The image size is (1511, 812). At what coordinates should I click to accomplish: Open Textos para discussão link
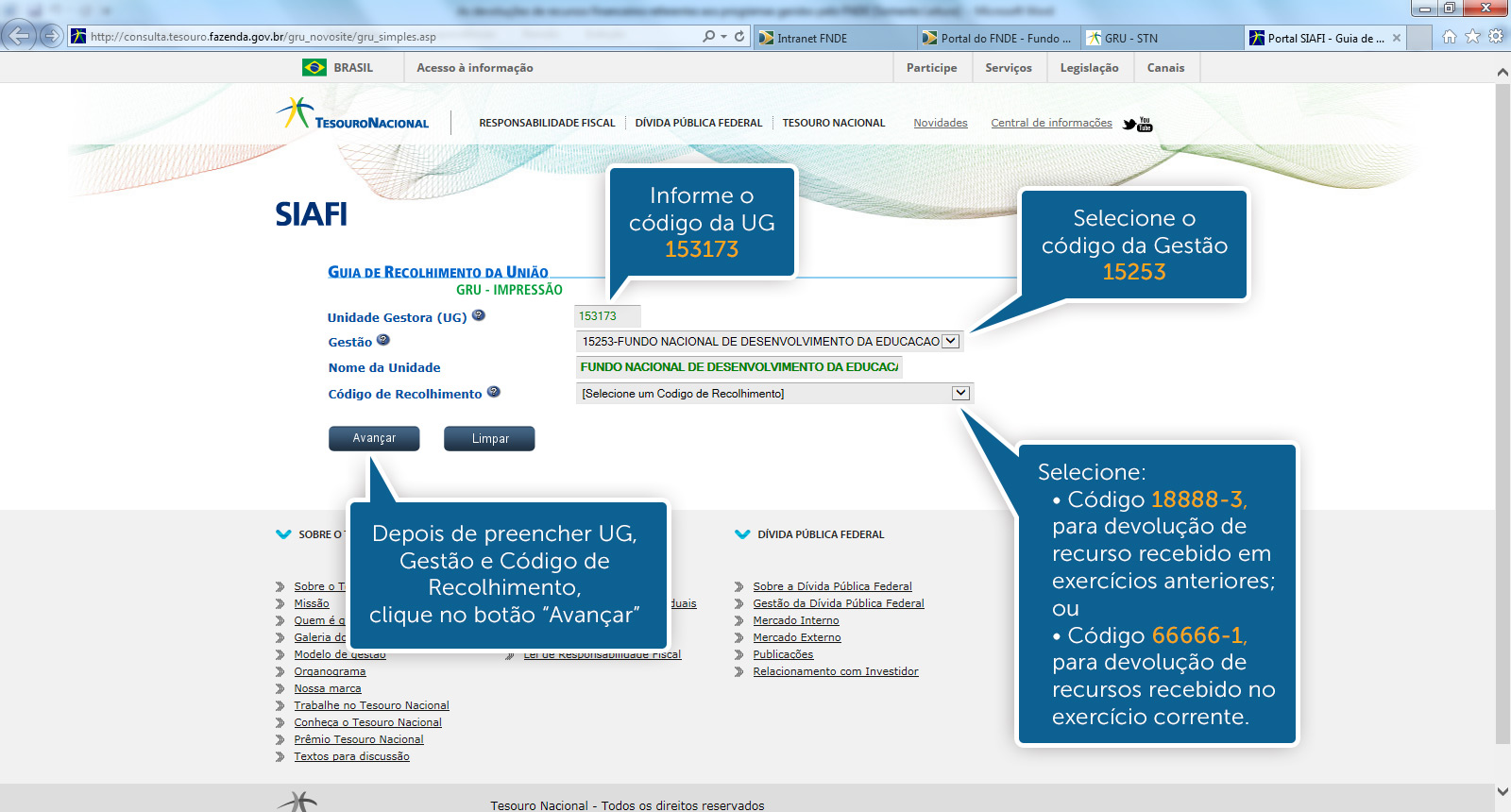pyautogui.click(x=351, y=756)
